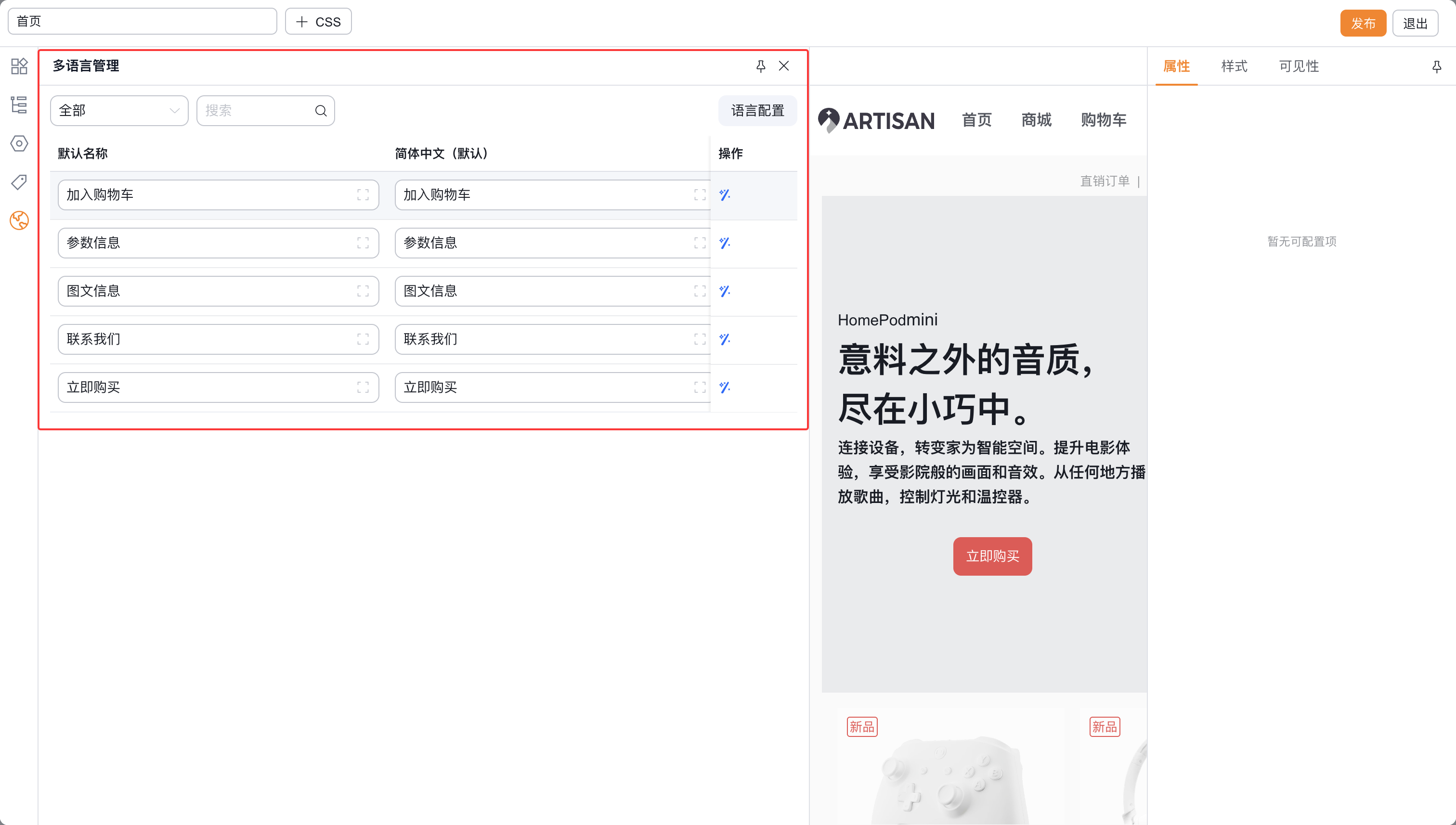Click the pin icon in the properties panel
Viewport: 1456px width, 825px height.
1436,67
